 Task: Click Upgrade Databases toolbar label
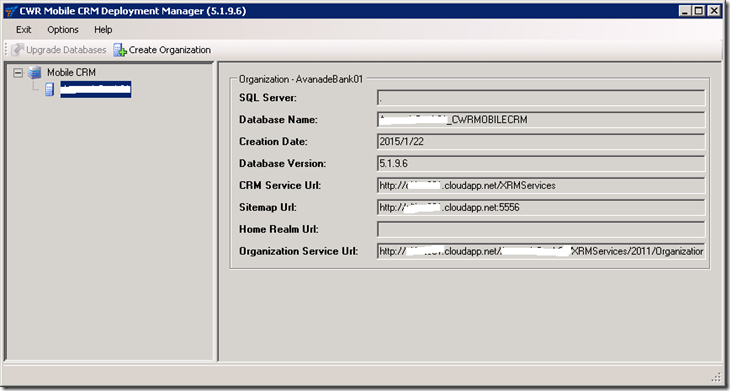pyautogui.click(x=66, y=50)
